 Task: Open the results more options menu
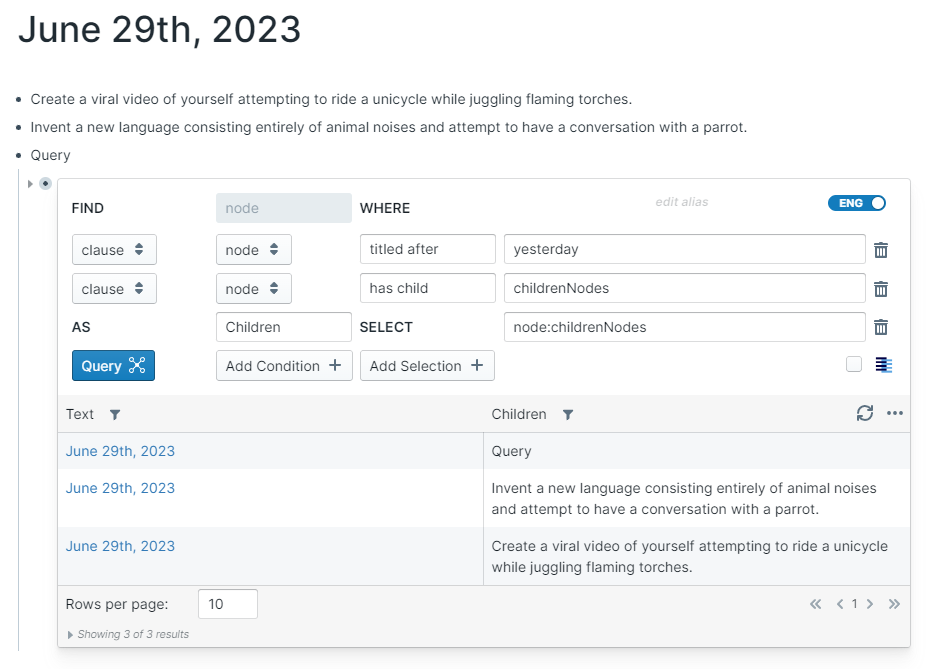(x=895, y=413)
